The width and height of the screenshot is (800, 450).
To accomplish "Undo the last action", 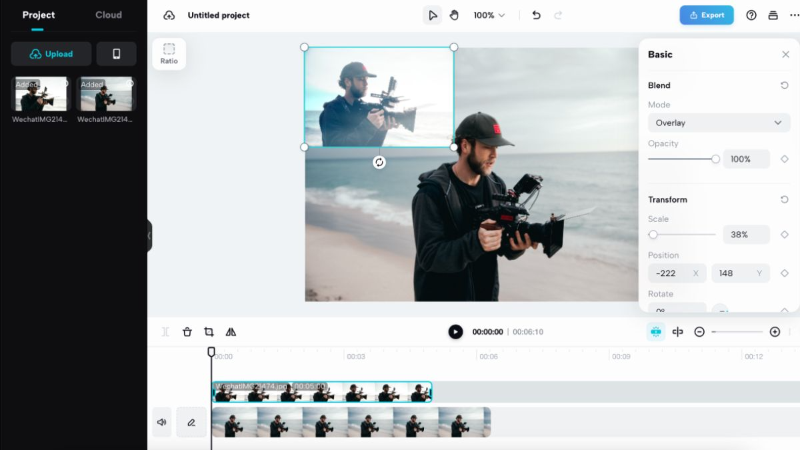I will coord(536,15).
